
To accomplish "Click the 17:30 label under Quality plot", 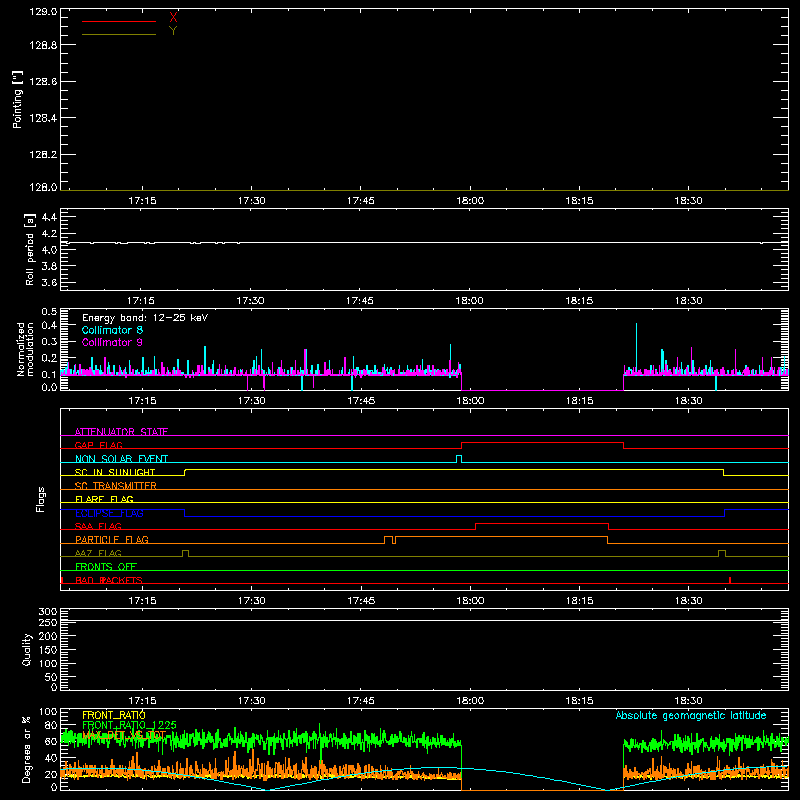I will click(252, 701).
